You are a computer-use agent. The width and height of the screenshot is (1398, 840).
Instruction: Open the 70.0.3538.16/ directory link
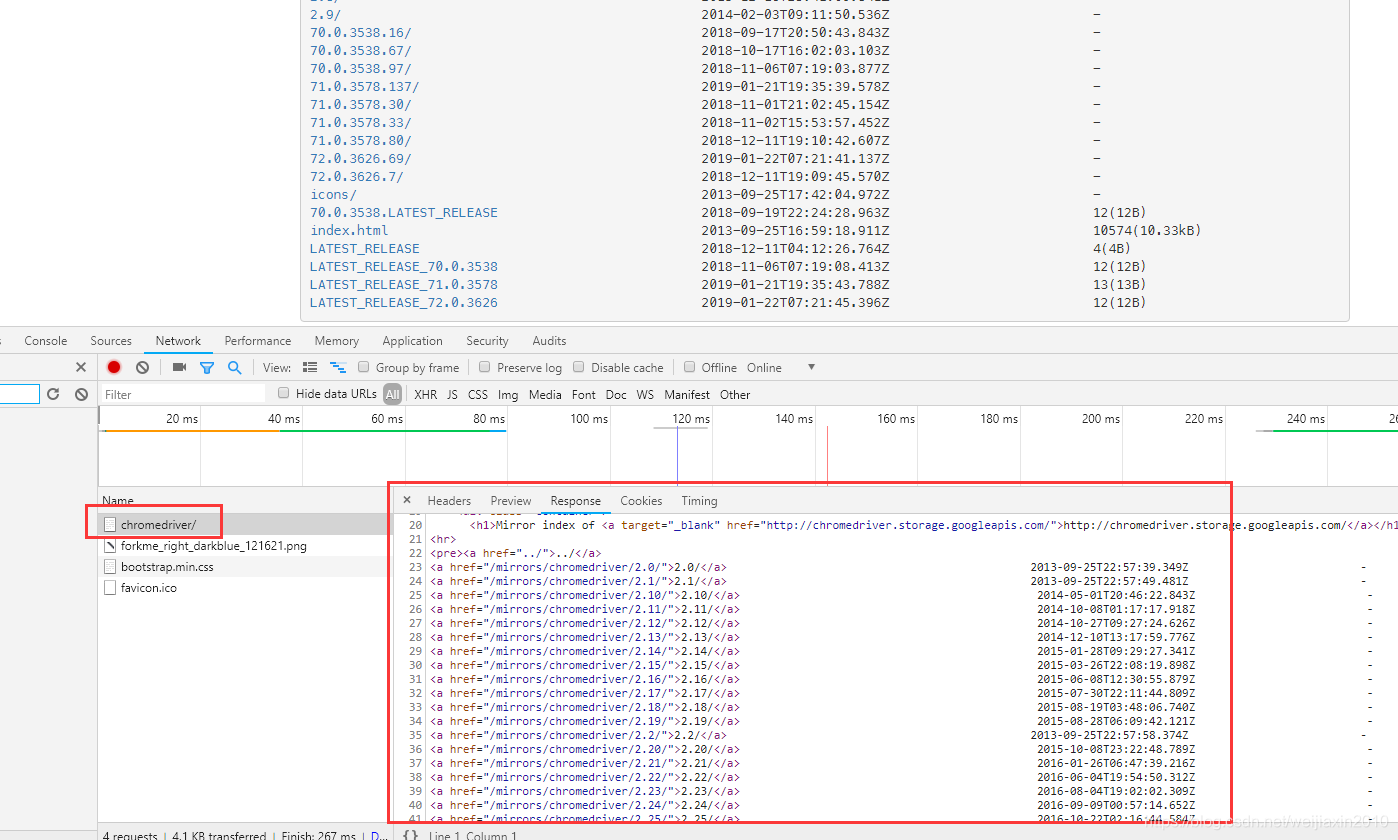[360, 32]
